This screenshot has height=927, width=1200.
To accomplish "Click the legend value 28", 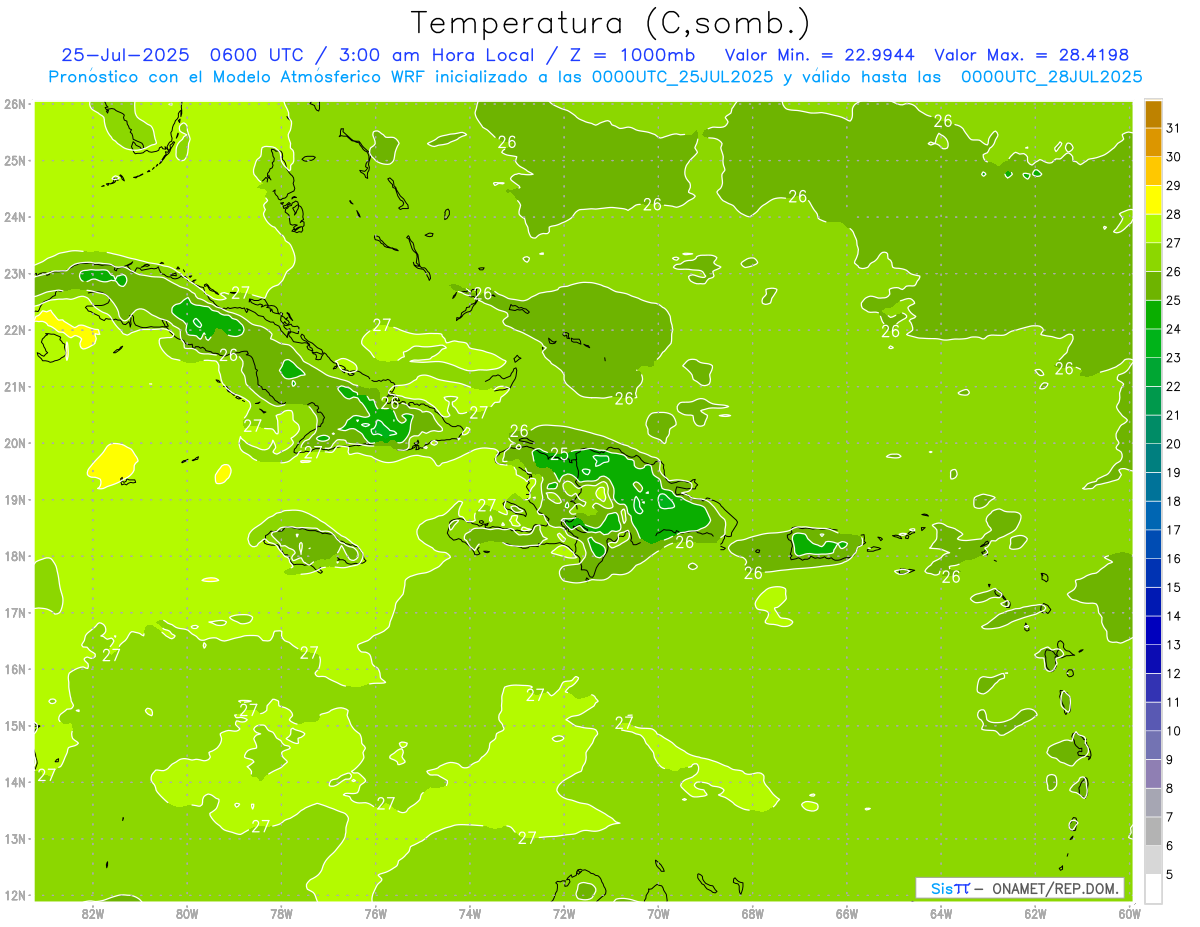I will click(1173, 214).
